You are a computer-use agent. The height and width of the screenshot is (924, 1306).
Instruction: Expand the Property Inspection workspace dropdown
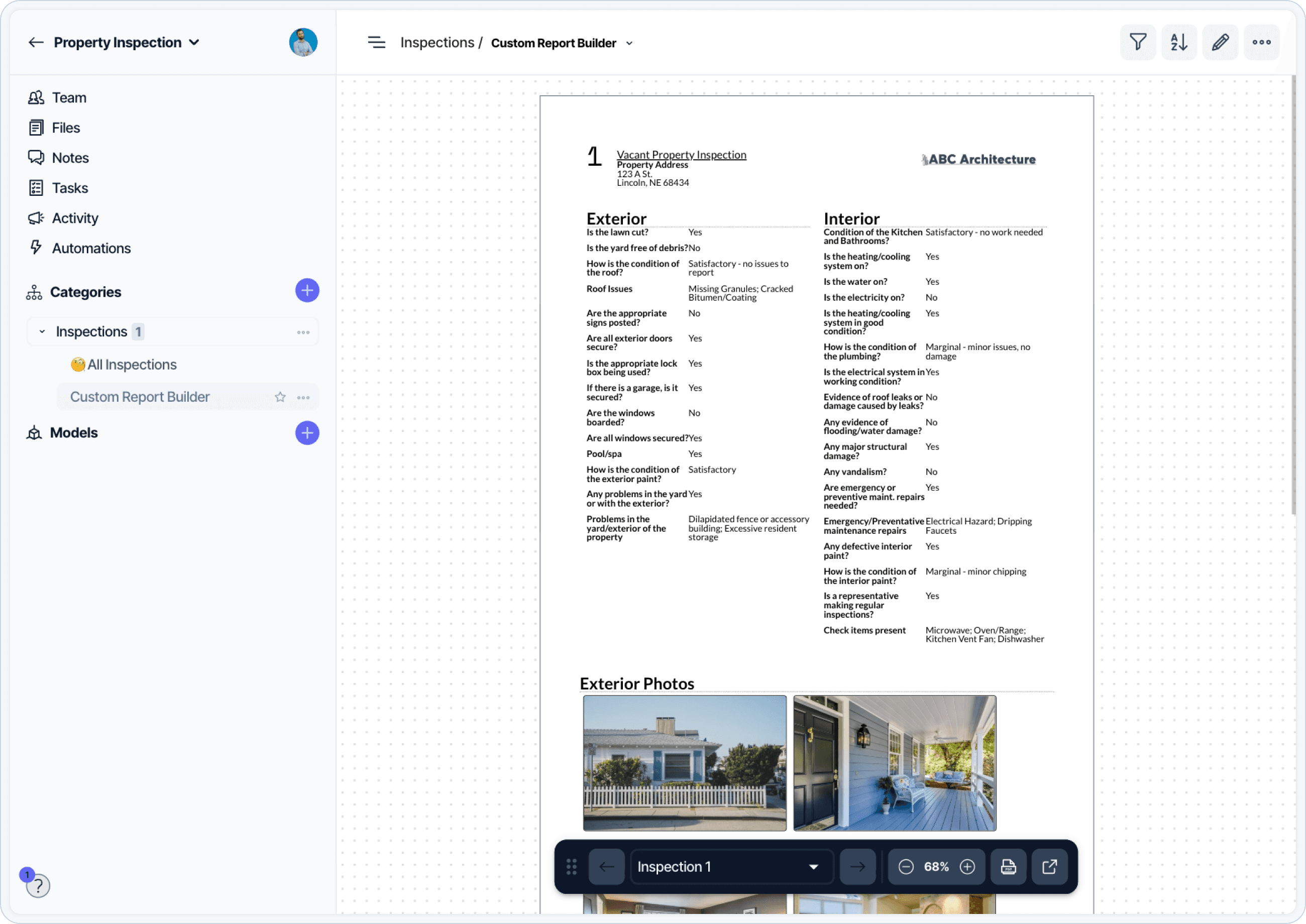point(194,43)
